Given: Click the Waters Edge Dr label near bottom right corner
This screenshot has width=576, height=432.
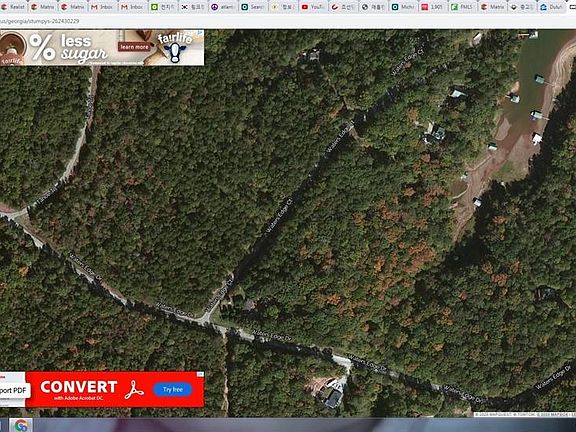Looking at the screenshot, I should (554, 378).
